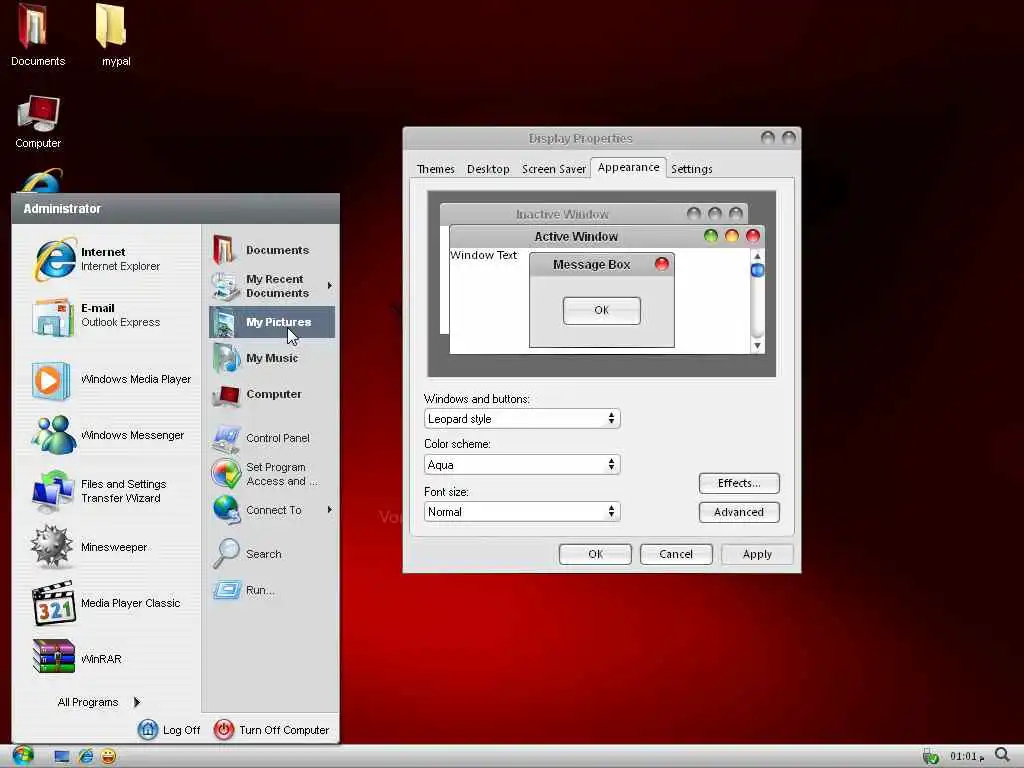
Task: Open the Color scheme dropdown
Action: pos(522,464)
